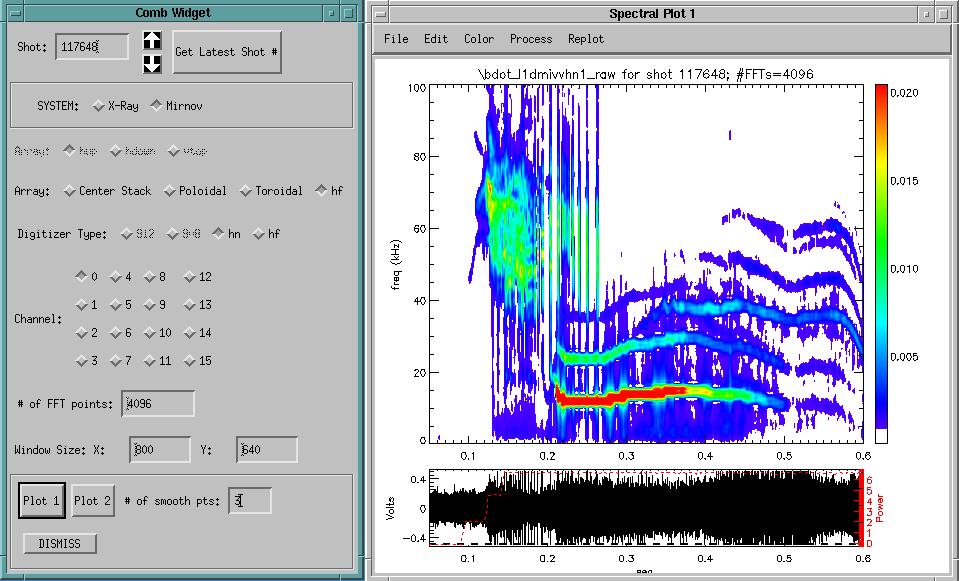The height and width of the screenshot is (581, 959).
Task: Click the # of FFT points field
Action: pyautogui.click(x=158, y=404)
